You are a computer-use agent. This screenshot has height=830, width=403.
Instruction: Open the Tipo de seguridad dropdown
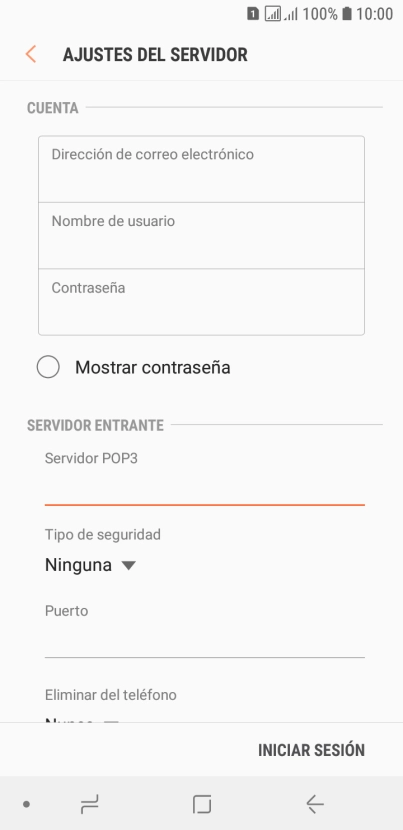[x=91, y=565]
